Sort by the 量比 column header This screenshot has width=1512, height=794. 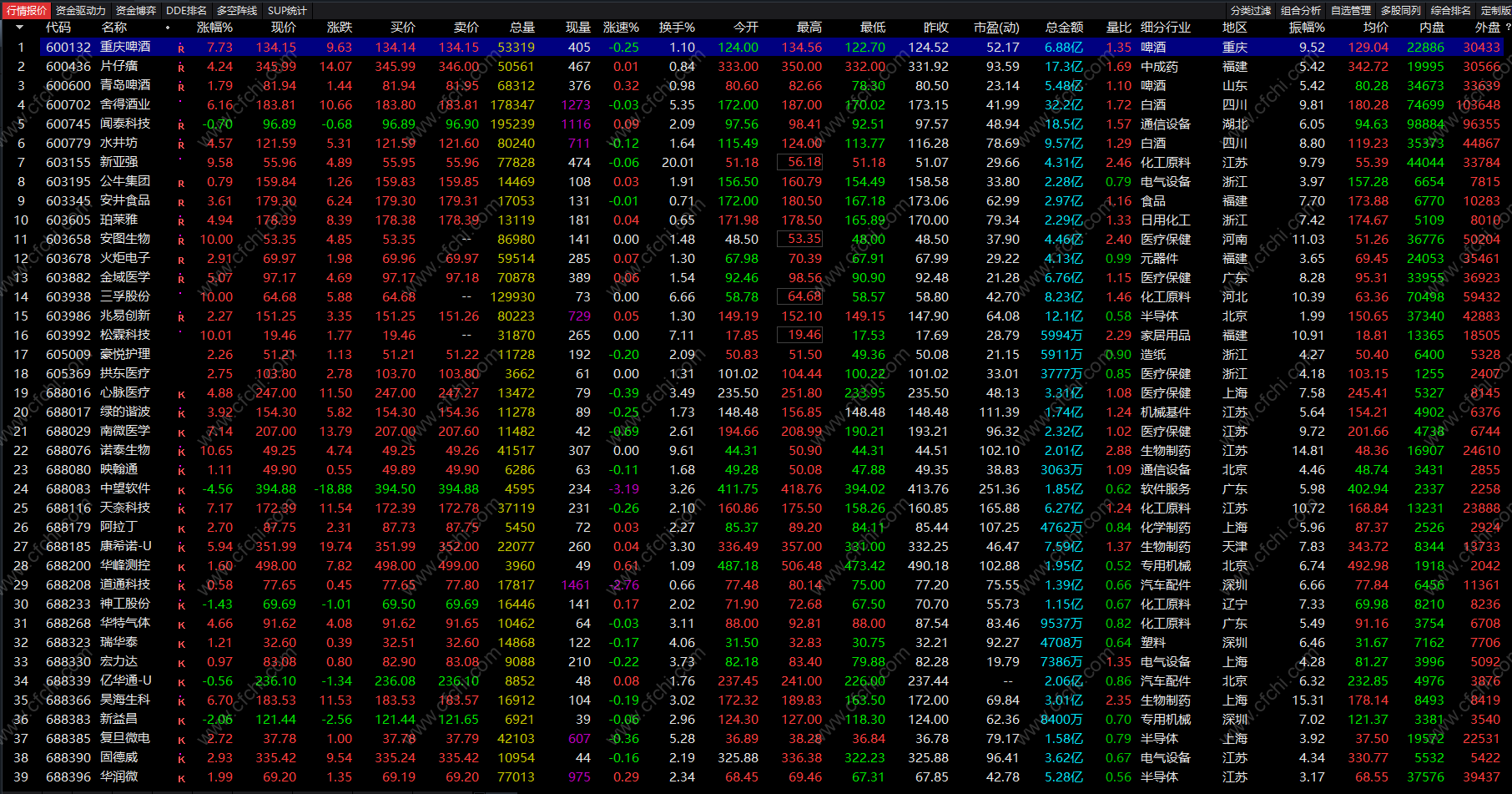pyautogui.click(x=1119, y=28)
